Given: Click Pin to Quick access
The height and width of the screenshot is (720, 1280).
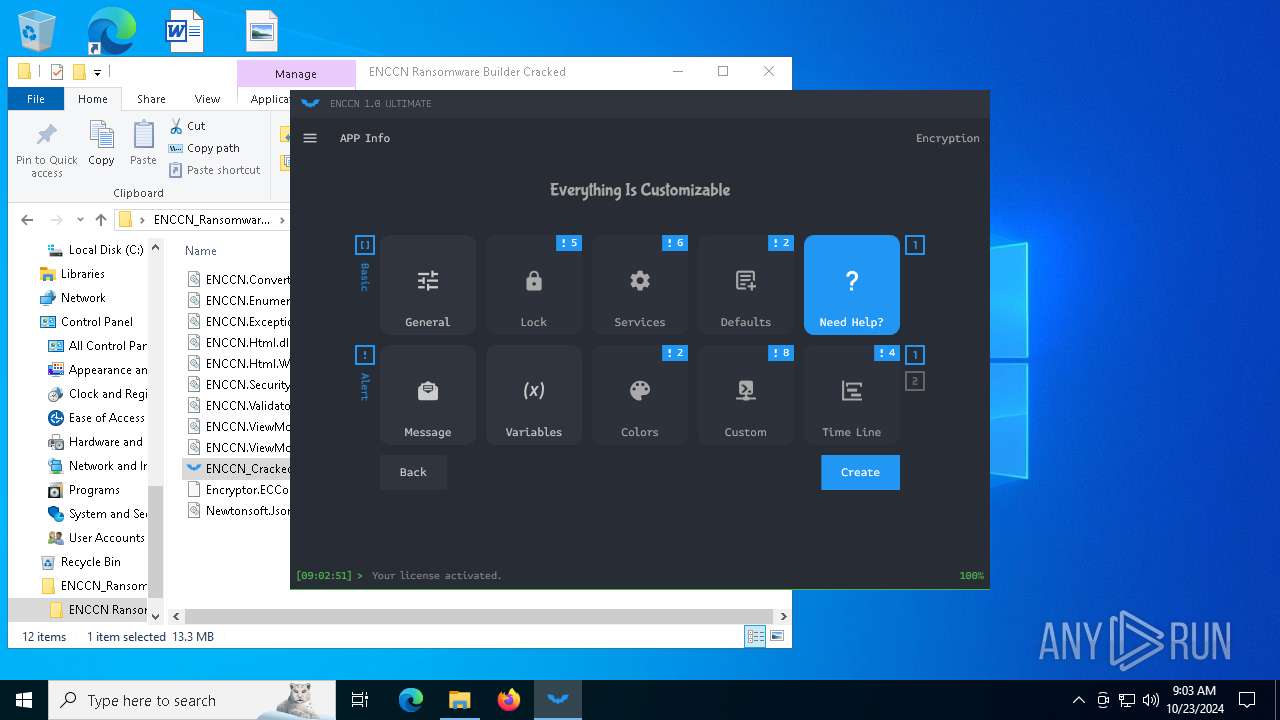Looking at the screenshot, I should (x=47, y=150).
